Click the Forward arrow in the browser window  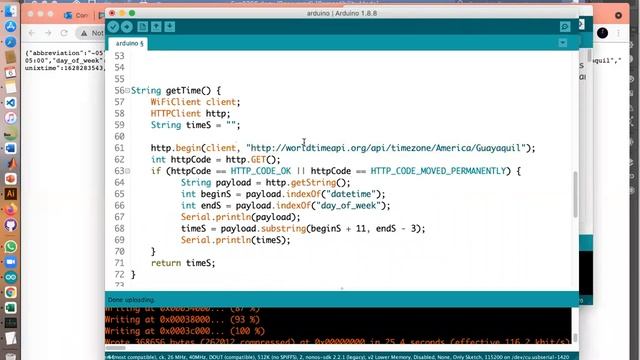[48, 33]
